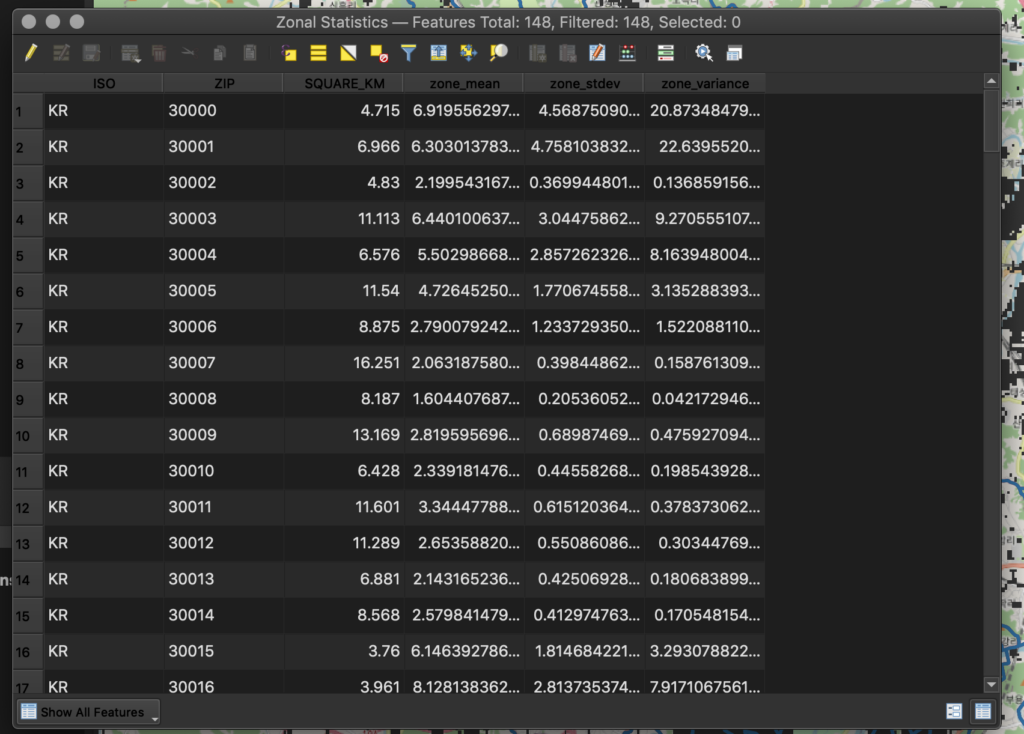The height and width of the screenshot is (734, 1024).
Task: Switch to table view
Action: point(983,711)
